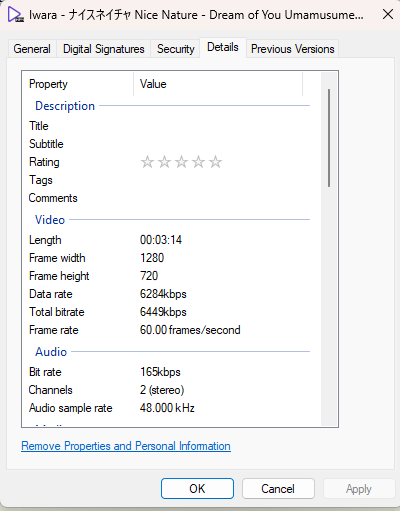Click the OK button
The width and height of the screenshot is (400, 511).
tap(197, 489)
